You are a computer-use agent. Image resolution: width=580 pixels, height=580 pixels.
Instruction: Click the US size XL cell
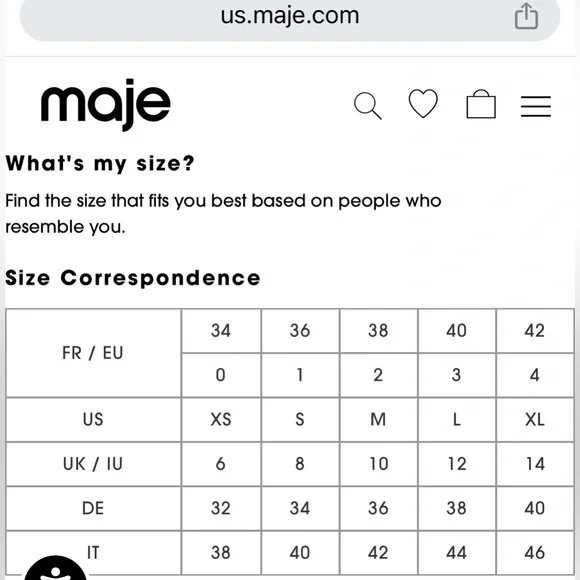535,419
